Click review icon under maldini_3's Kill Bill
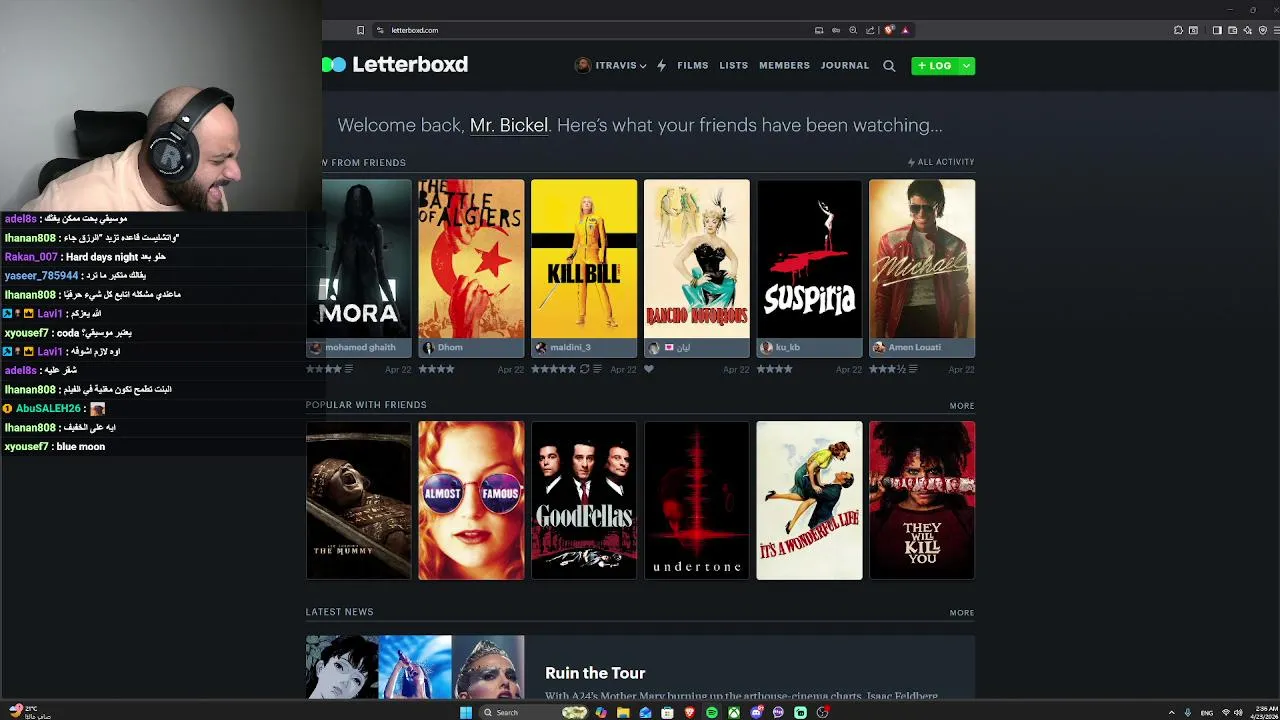 [597, 369]
